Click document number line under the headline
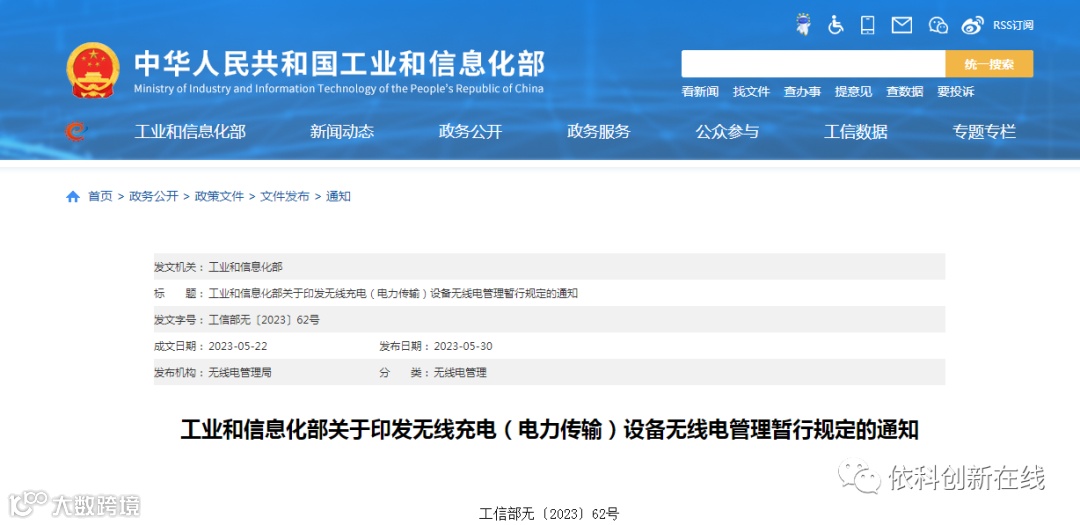 (549, 514)
